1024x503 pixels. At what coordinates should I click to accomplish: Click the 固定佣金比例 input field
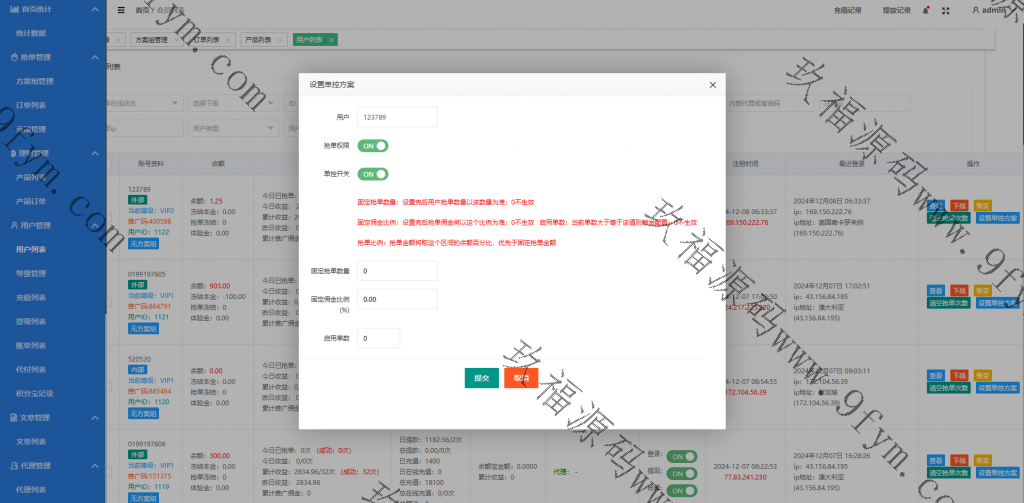point(397,299)
